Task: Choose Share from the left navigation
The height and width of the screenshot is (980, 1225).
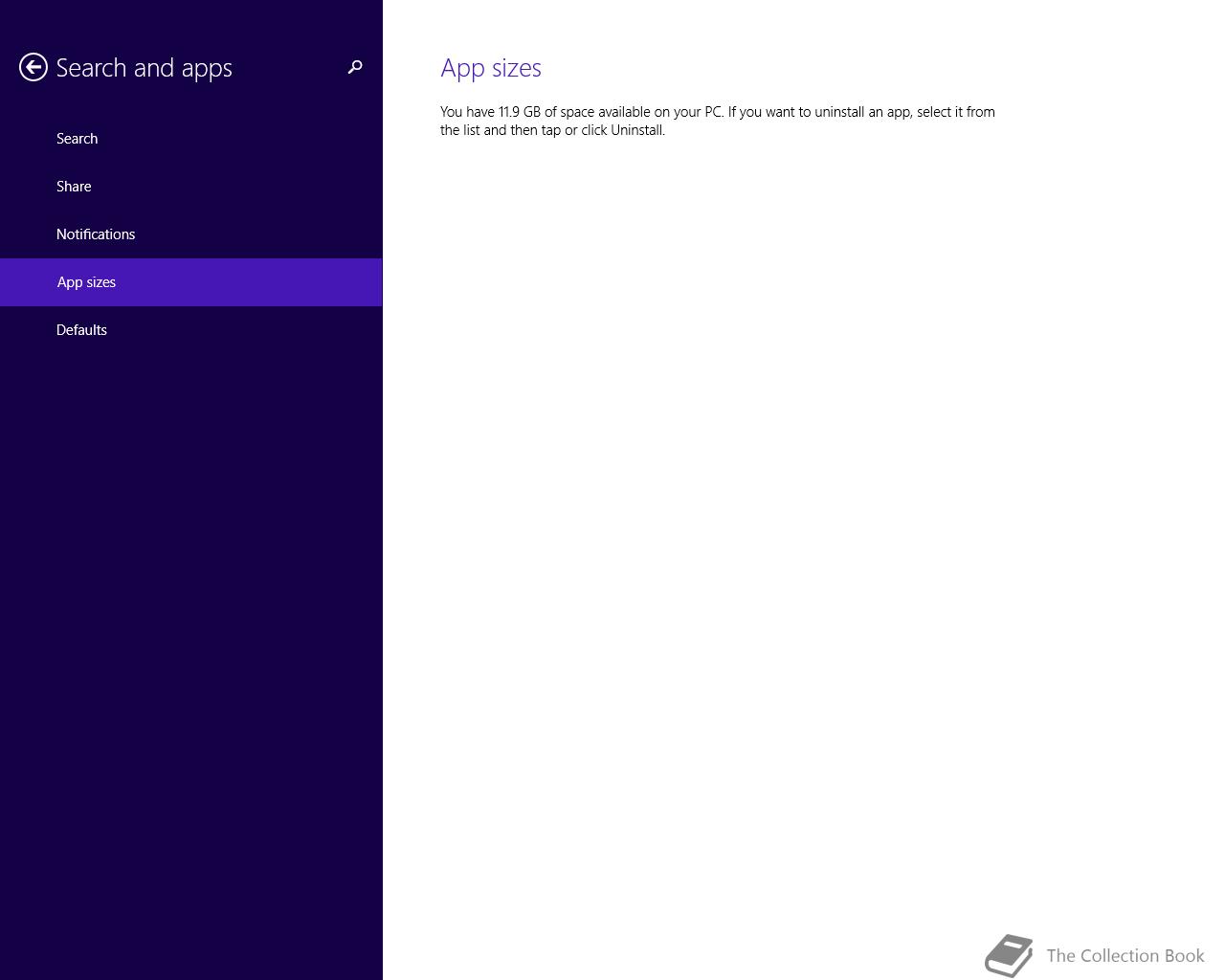Action: pyautogui.click(x=191, y=187)
